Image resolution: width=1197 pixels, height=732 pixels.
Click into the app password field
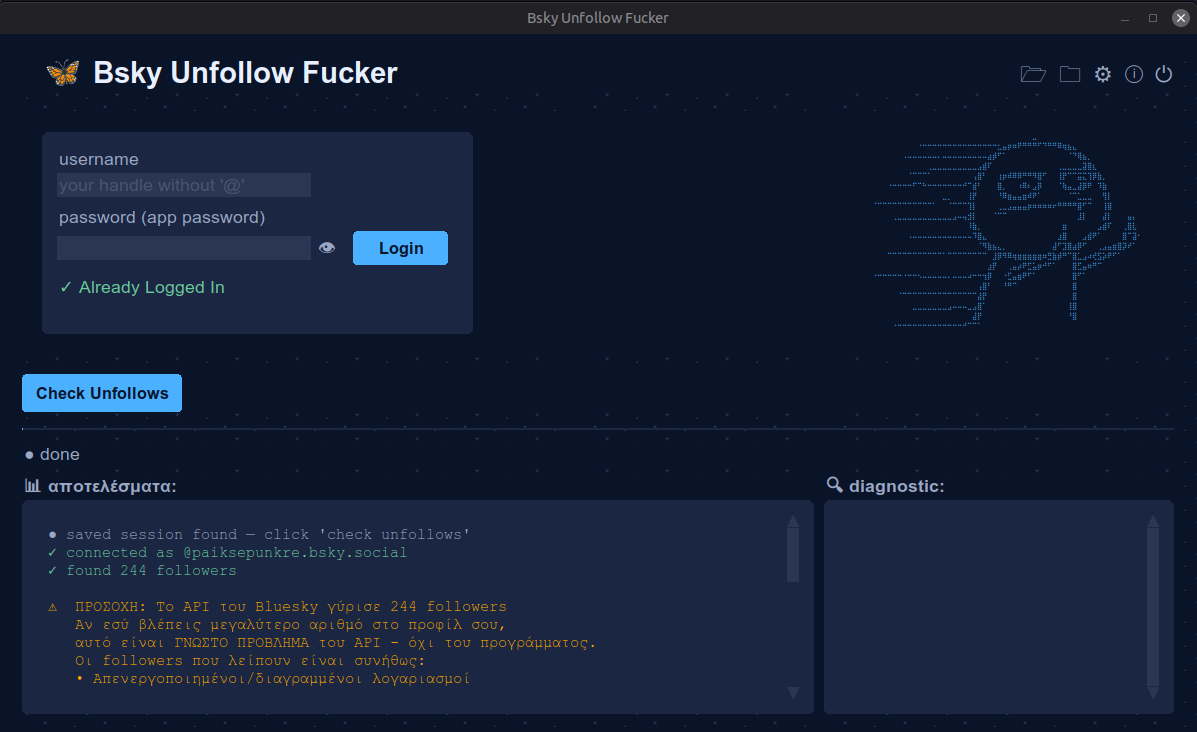pos(184,248)
